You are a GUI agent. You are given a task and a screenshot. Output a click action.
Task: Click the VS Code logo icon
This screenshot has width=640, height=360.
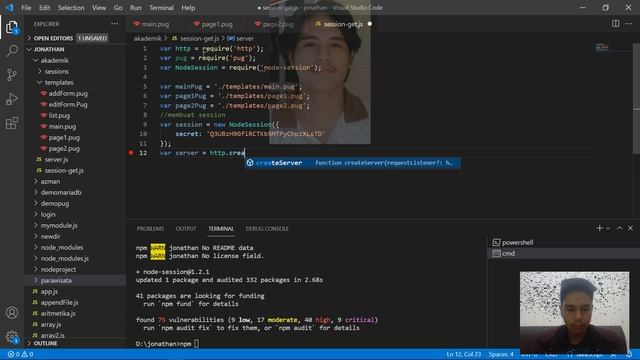tap(9, 7)
